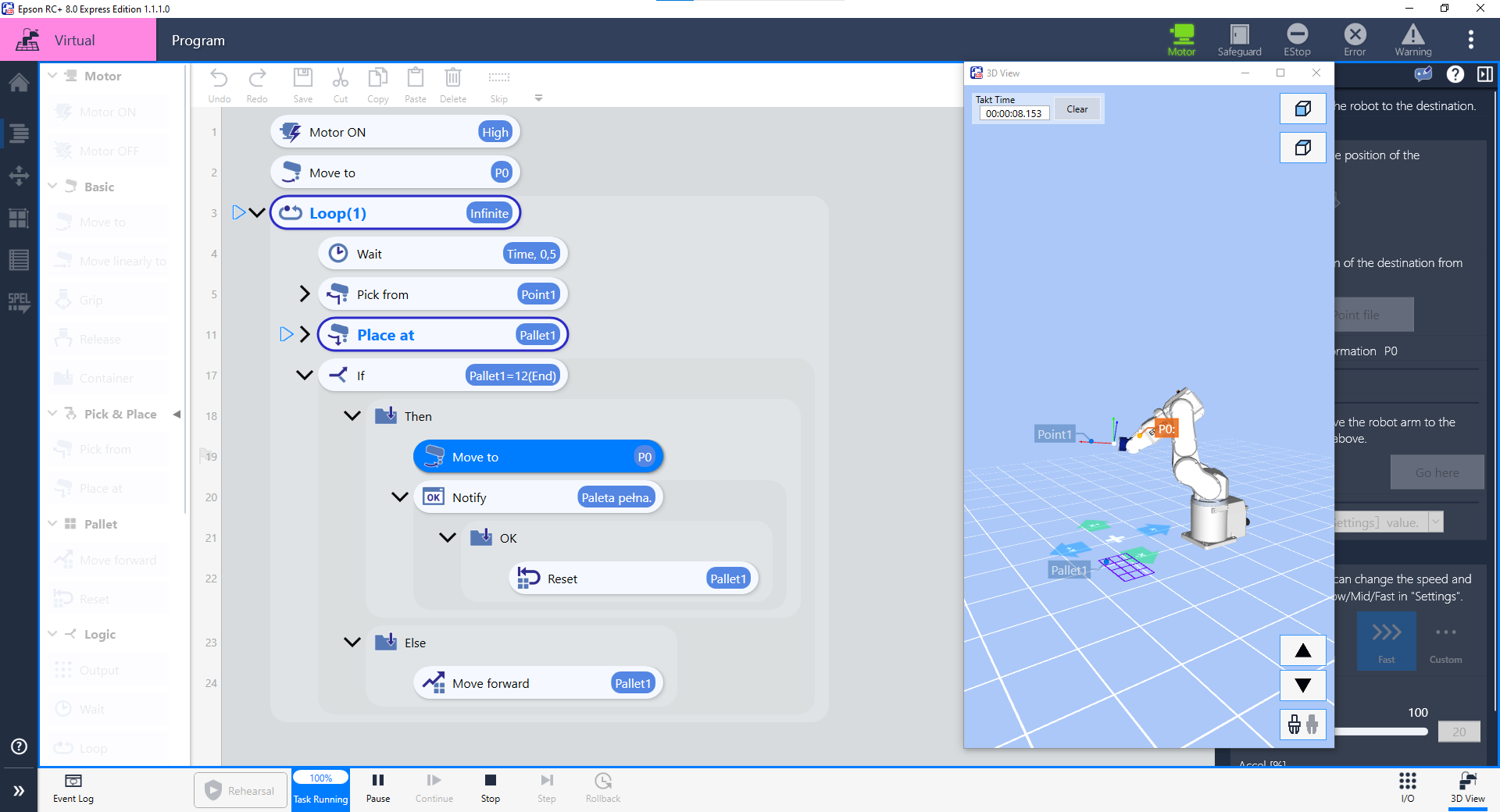Viewport: 1500px width, 812px height.
Task: Expand the left sidebar with double chevron
Action: [x=19, y=791]
